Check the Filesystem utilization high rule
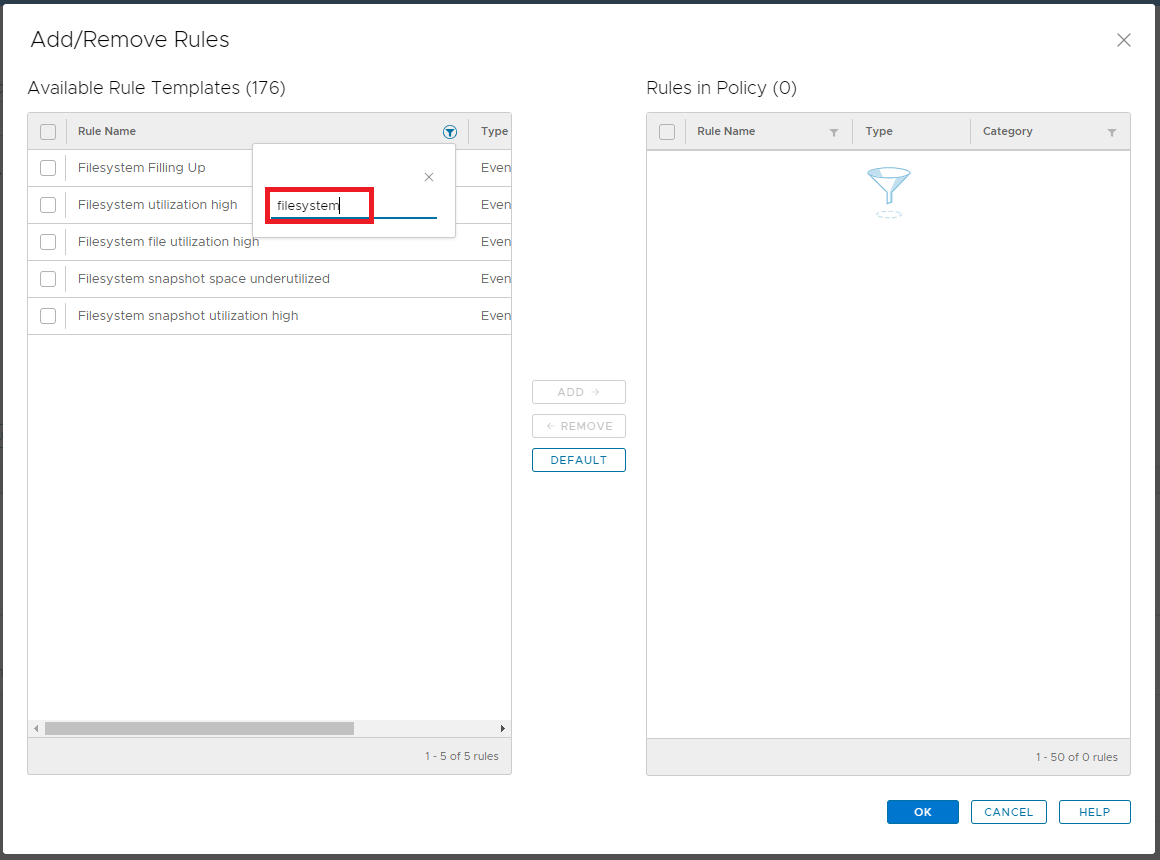The height and width of the screenshot is (860, 1160). point(48,205)
